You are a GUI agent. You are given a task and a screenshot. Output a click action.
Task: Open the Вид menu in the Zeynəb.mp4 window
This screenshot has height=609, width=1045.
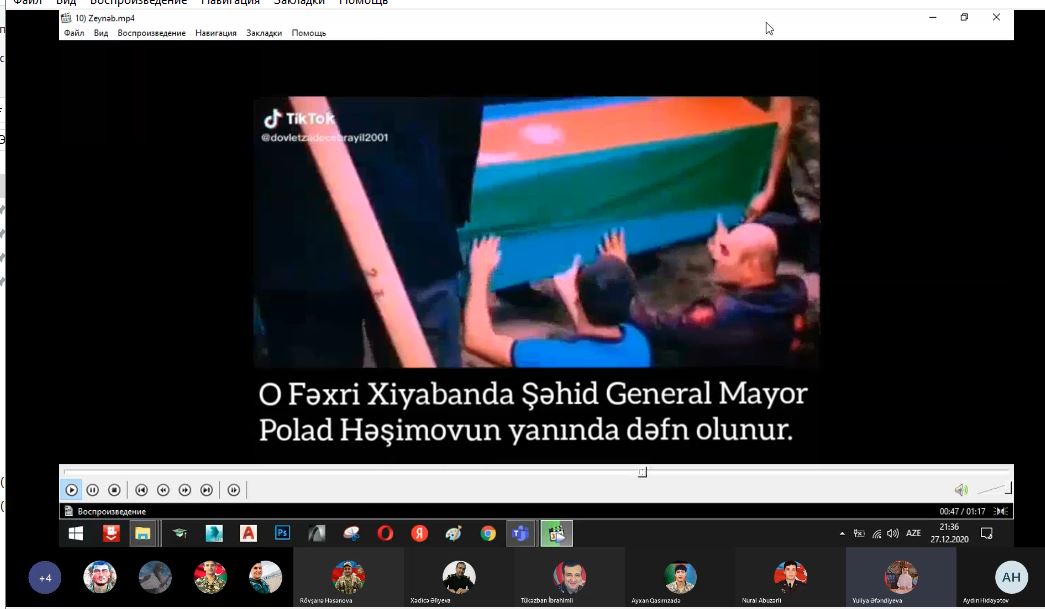pyautogui.click(x=101, y=33)
